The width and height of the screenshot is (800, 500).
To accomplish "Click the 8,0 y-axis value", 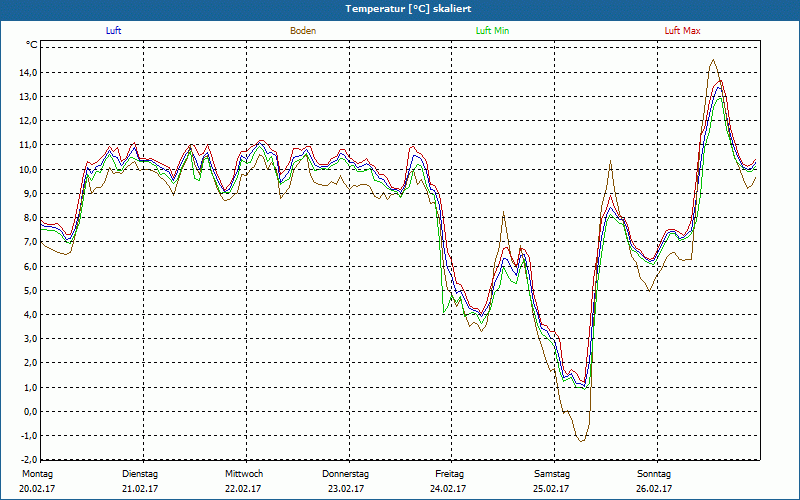I will point(31,218).
